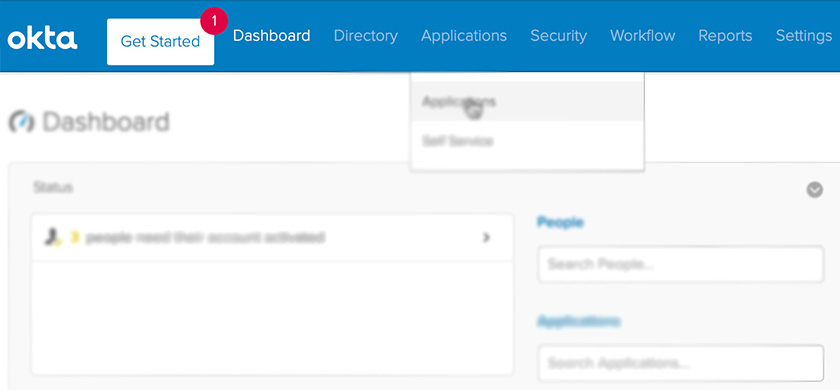Select Self Service in the dropdown list
Screen dimensions: 840x390
527,141
